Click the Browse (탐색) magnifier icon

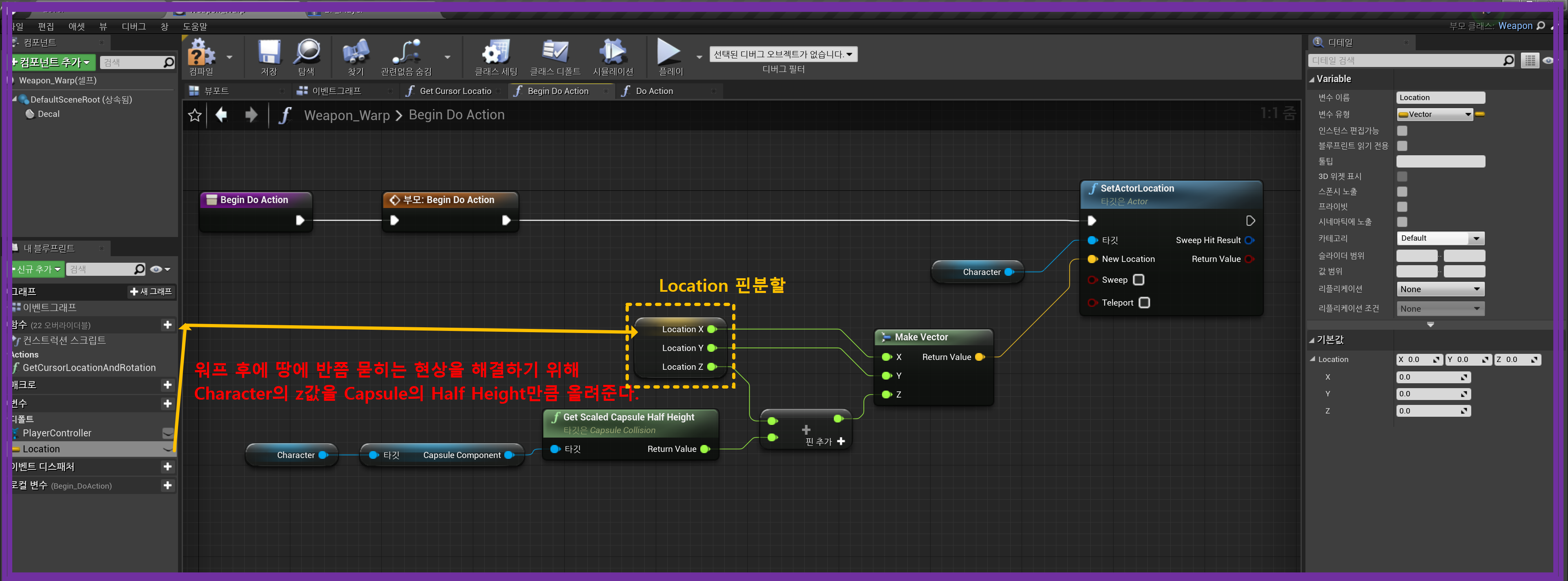[x=307, y=52]
